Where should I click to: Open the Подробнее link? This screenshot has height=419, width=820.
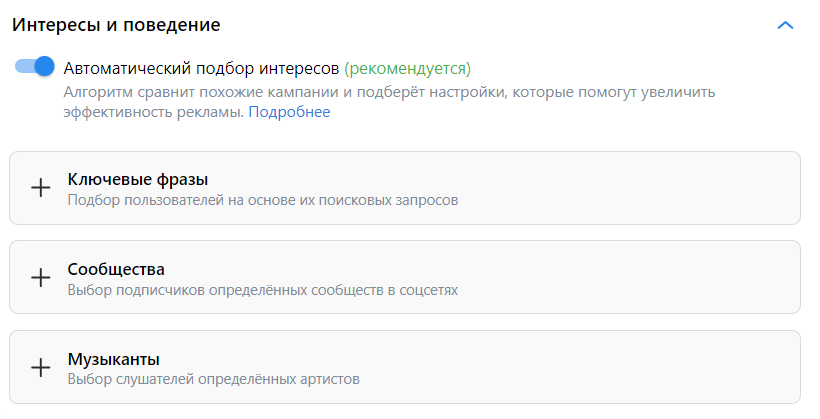pyautogui.click(x=289, y=112)
